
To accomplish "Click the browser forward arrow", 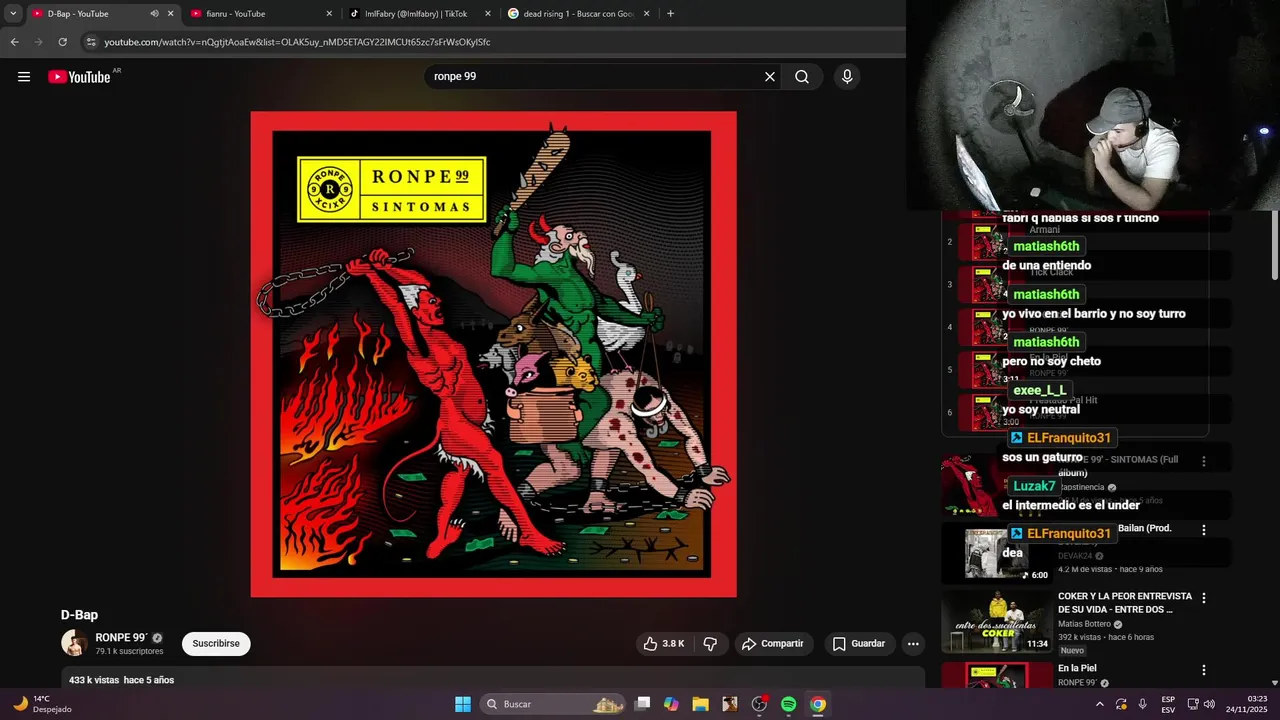I will tap(38, 42).
